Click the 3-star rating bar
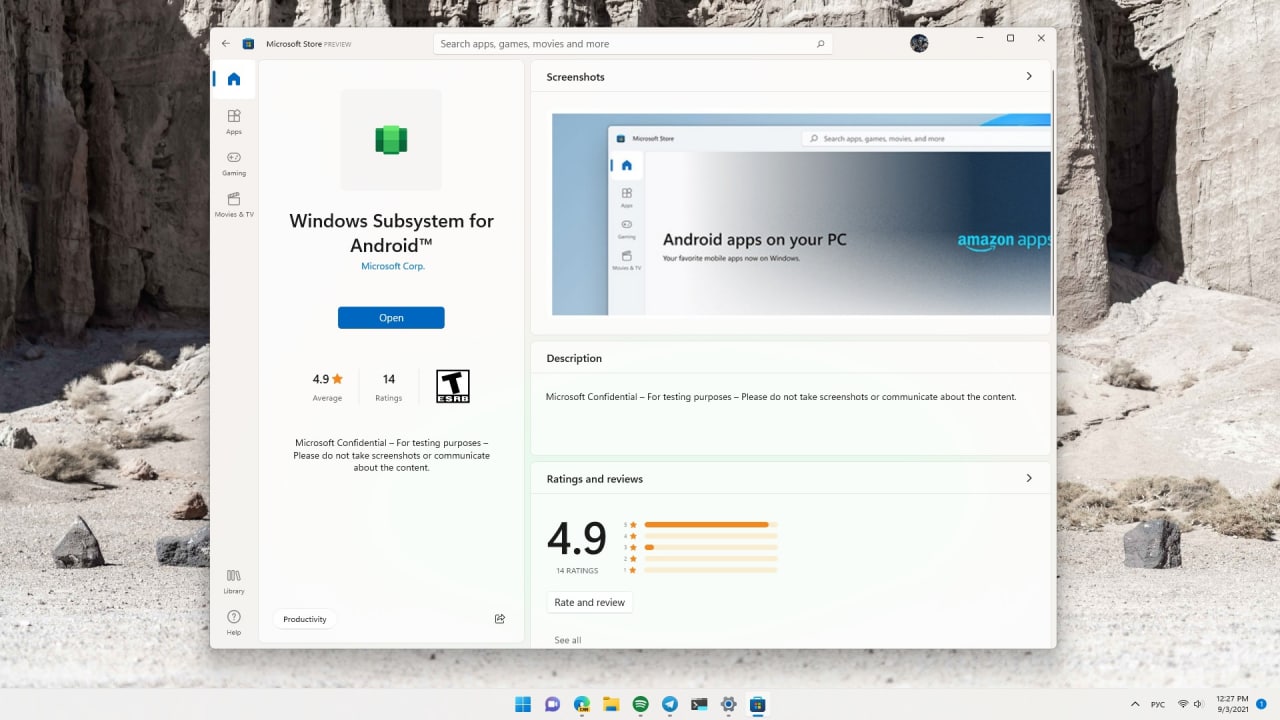This screenshot has width=1280, height=720. (x=711, y=547)
